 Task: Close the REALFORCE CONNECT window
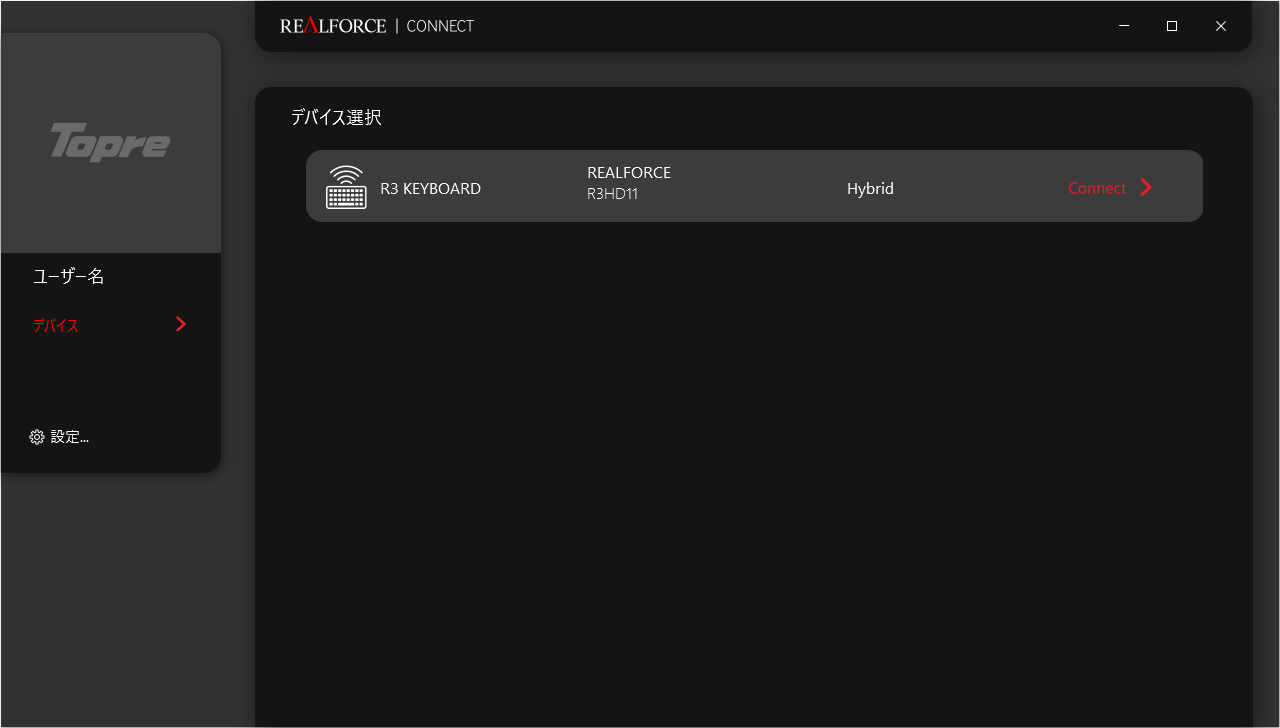pyautogui.click(x=1221, y=26)
